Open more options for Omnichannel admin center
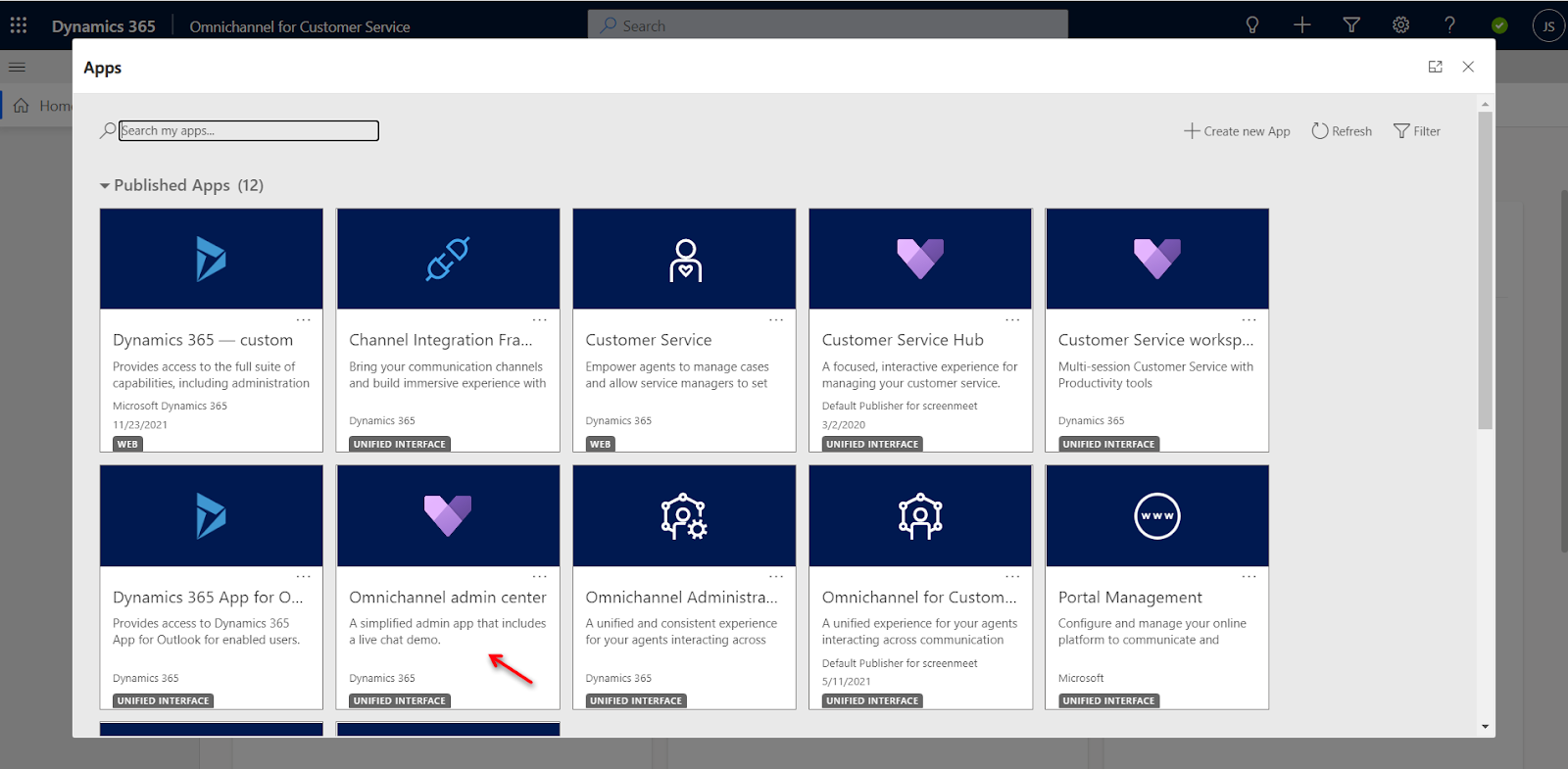1568x769 pixels. (540, 576)
